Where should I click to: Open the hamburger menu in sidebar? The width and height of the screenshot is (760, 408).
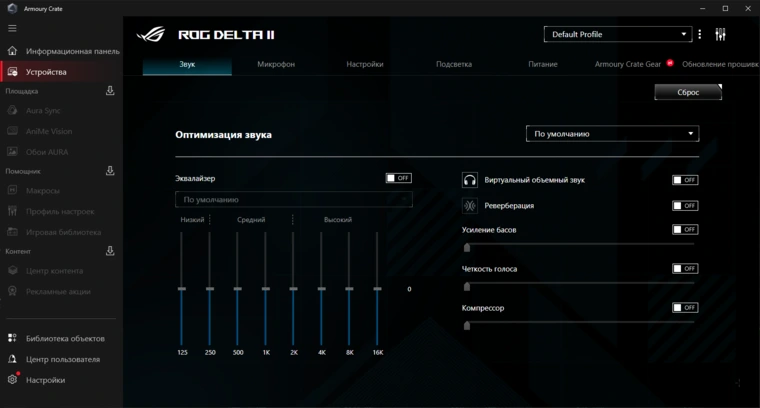coord(12,28)
